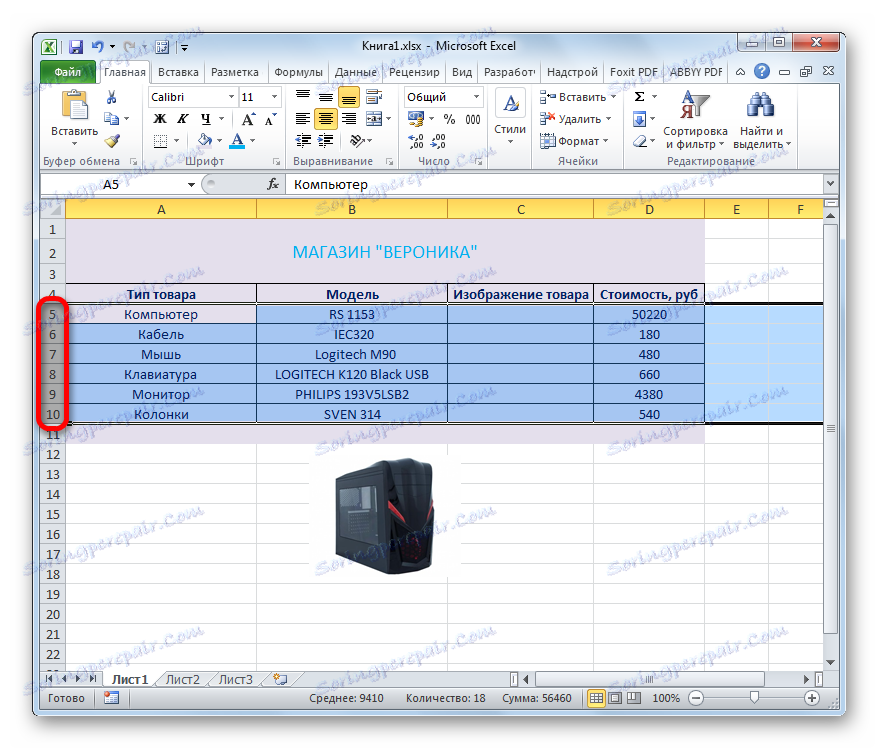This screenshot has width=879, height=749.
Task: Toggle top vertical alignment
Action: coord(303,96)
